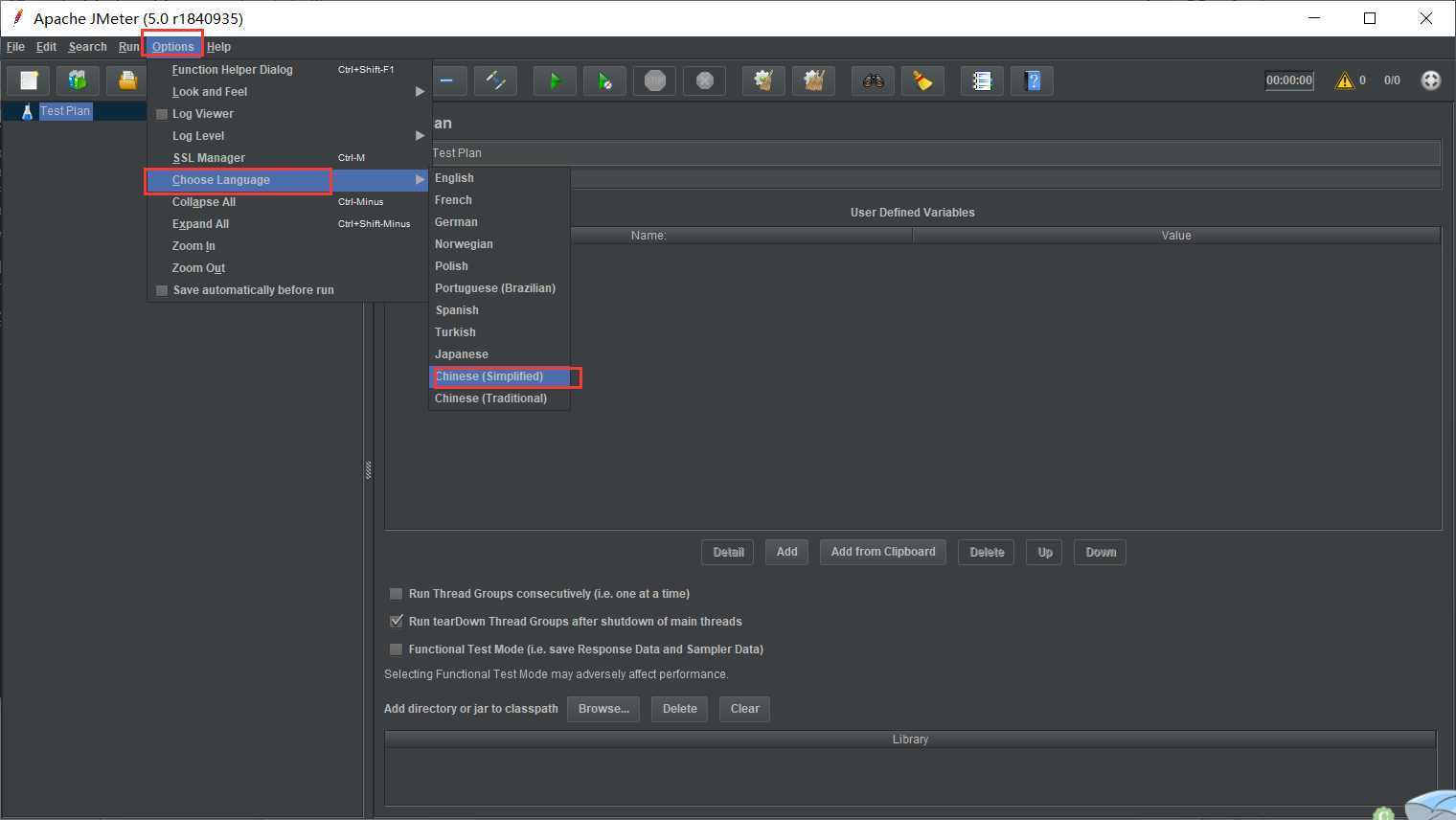Select Function Helper Dialog menu item
The height and width of the screenshot is (820, 1456).
tap(287, 70)
